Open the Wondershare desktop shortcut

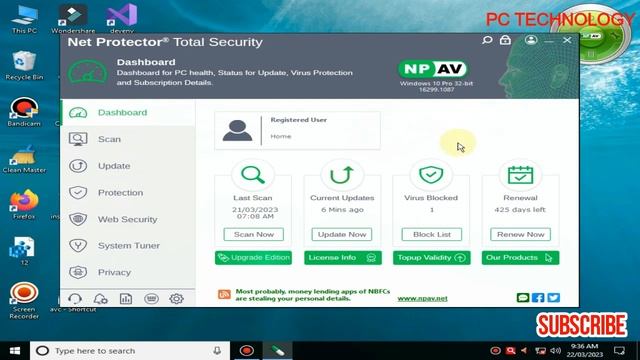(73, 19)
